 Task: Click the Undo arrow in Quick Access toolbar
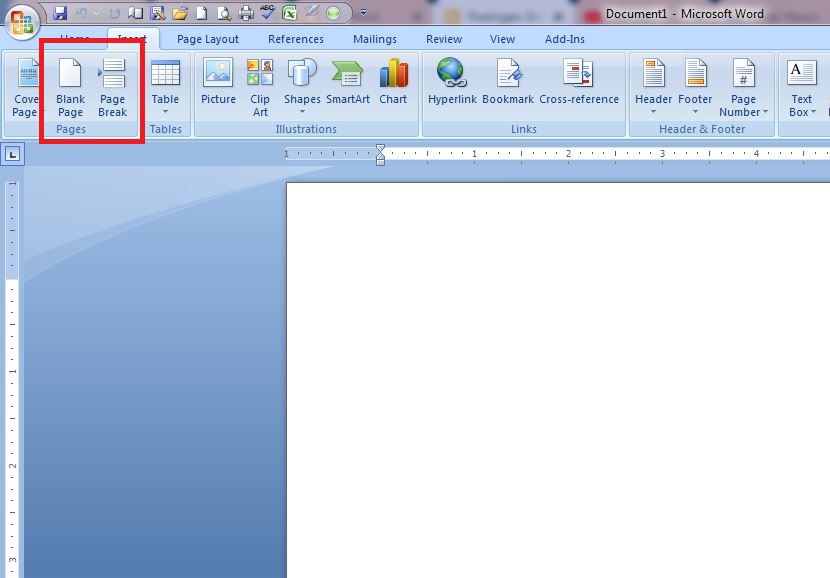click(x=82, y=13)
